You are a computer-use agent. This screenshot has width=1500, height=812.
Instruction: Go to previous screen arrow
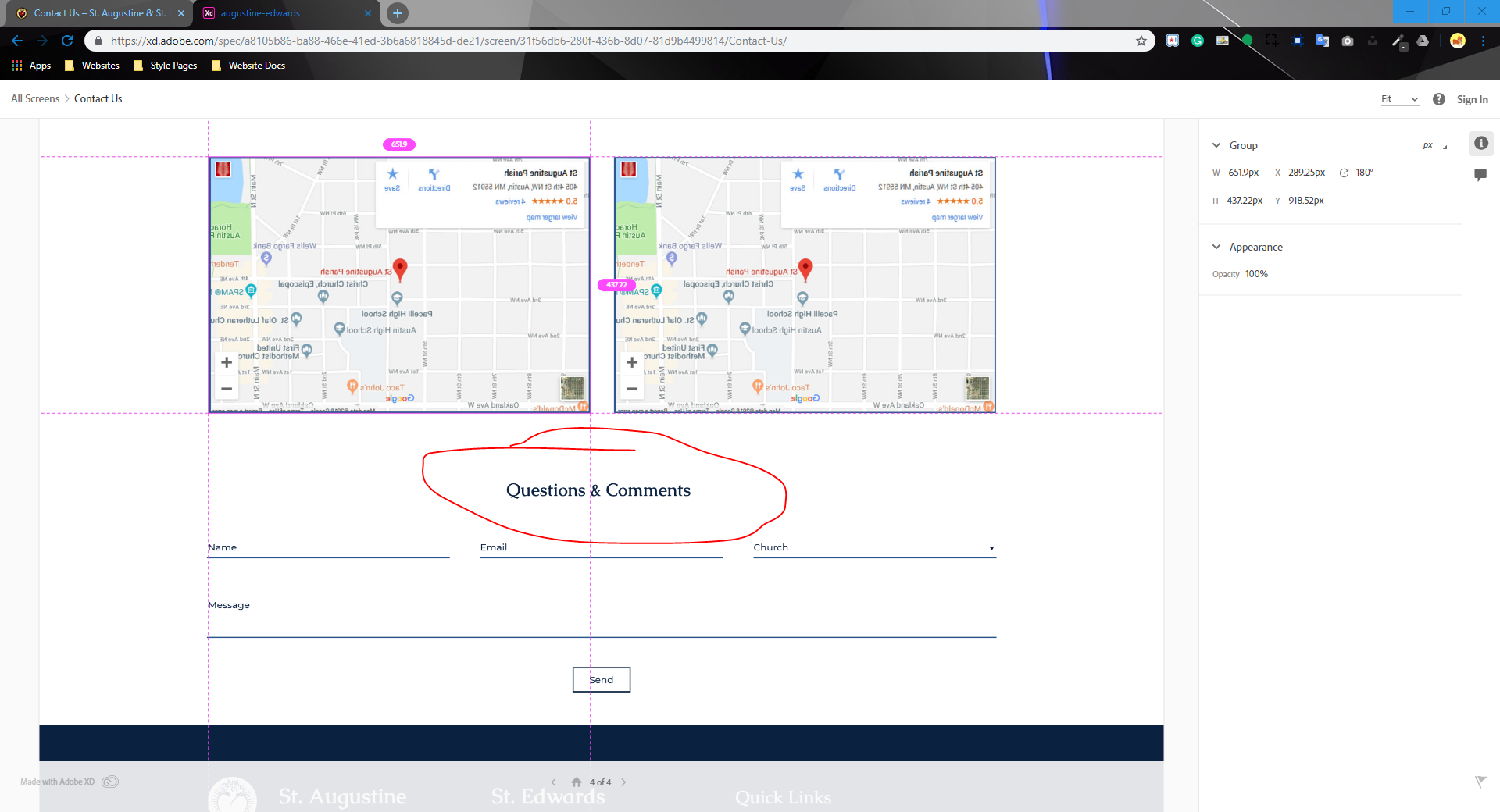point(553,782)
